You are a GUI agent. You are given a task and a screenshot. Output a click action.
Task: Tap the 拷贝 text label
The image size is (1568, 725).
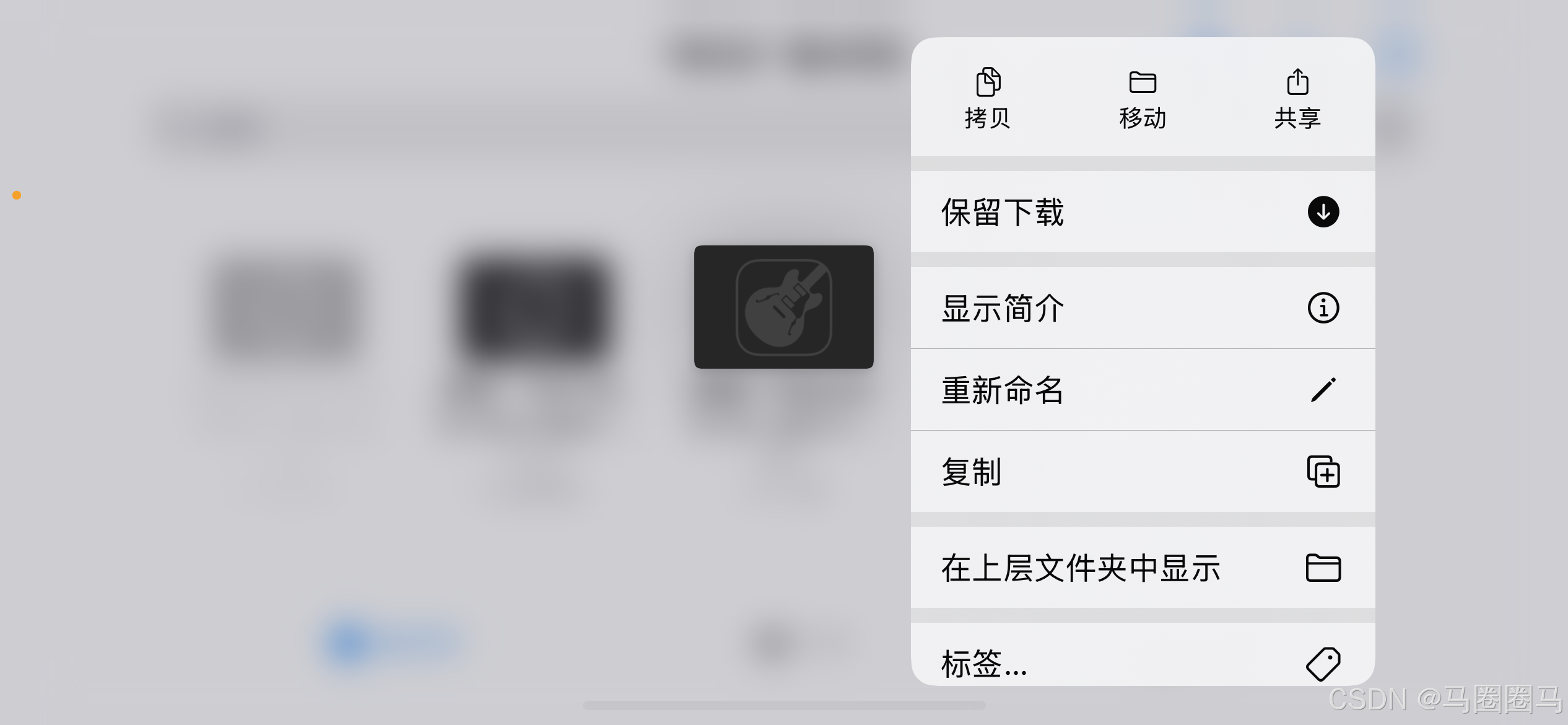pos(988,118)
